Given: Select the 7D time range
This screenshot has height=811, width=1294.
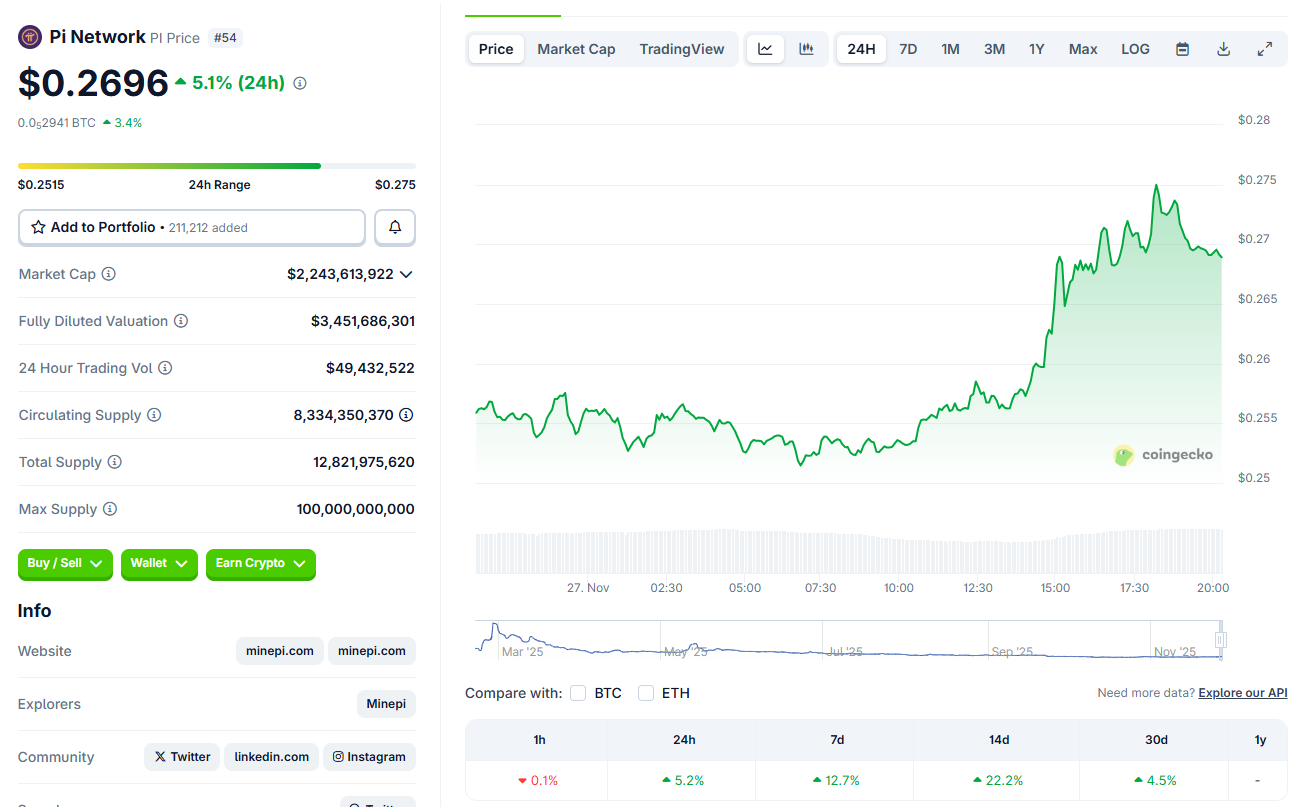Looking at the screenshot, I should tap(908, 49).
